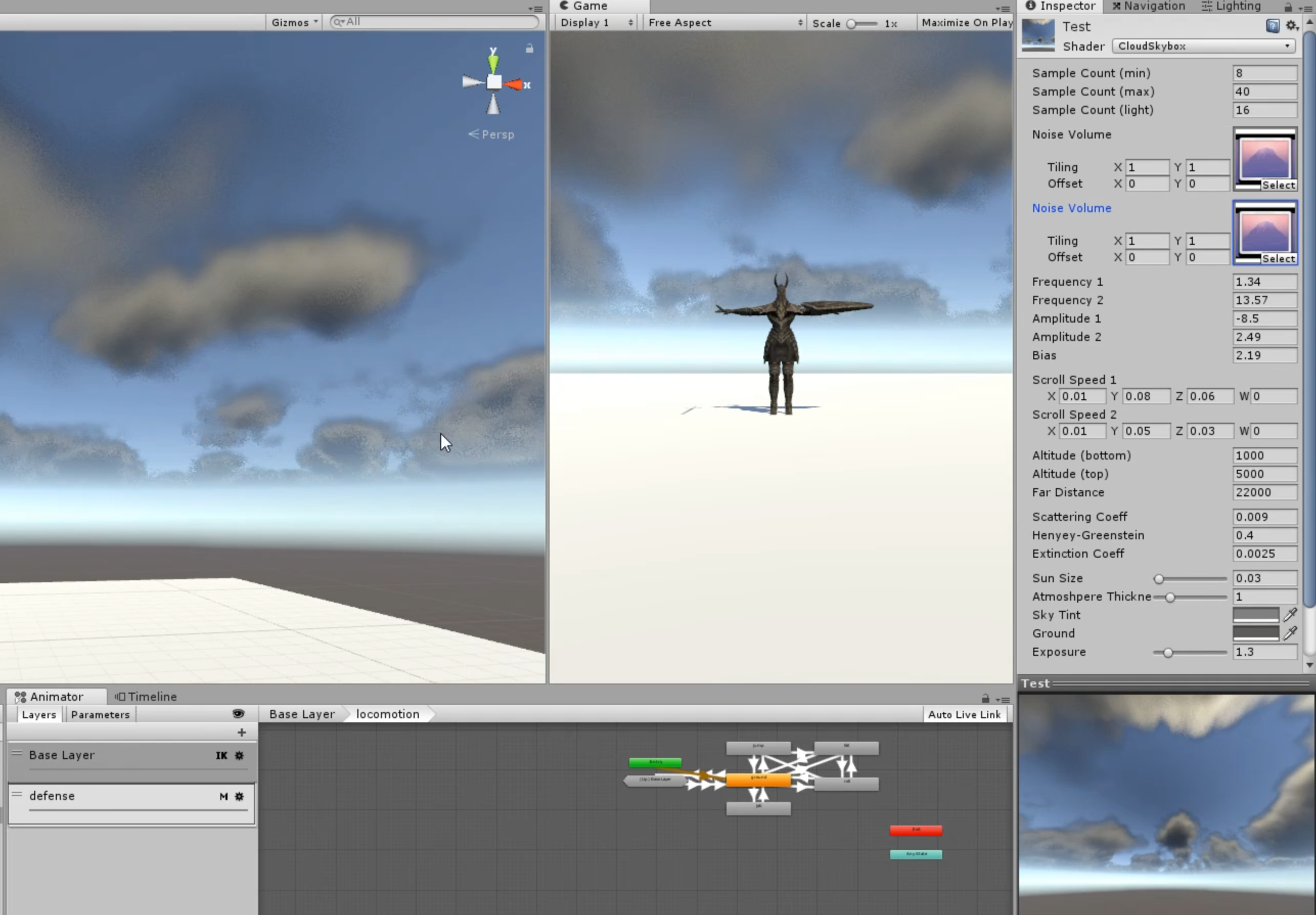Click the Parameters tab in Animator
This screenshot has height=915, width=1316.
pyautogui.click(x=100, y=714)
